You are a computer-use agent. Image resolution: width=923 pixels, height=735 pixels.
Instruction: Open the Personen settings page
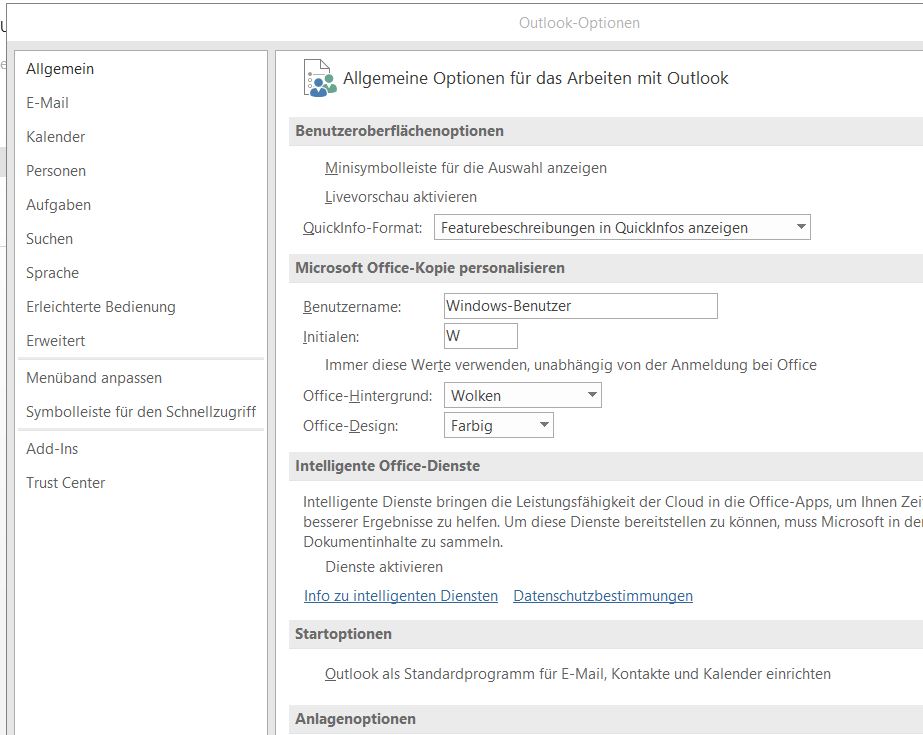click(56, 171)
